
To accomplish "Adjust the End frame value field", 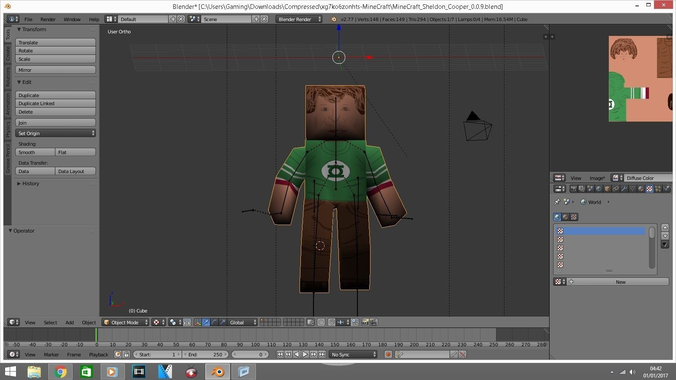I will 206,355.
